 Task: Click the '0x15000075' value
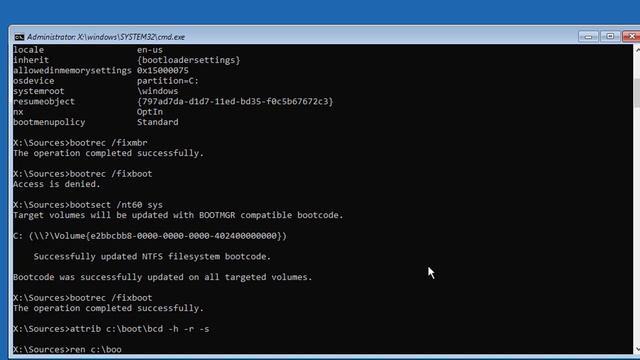point(162,71)
